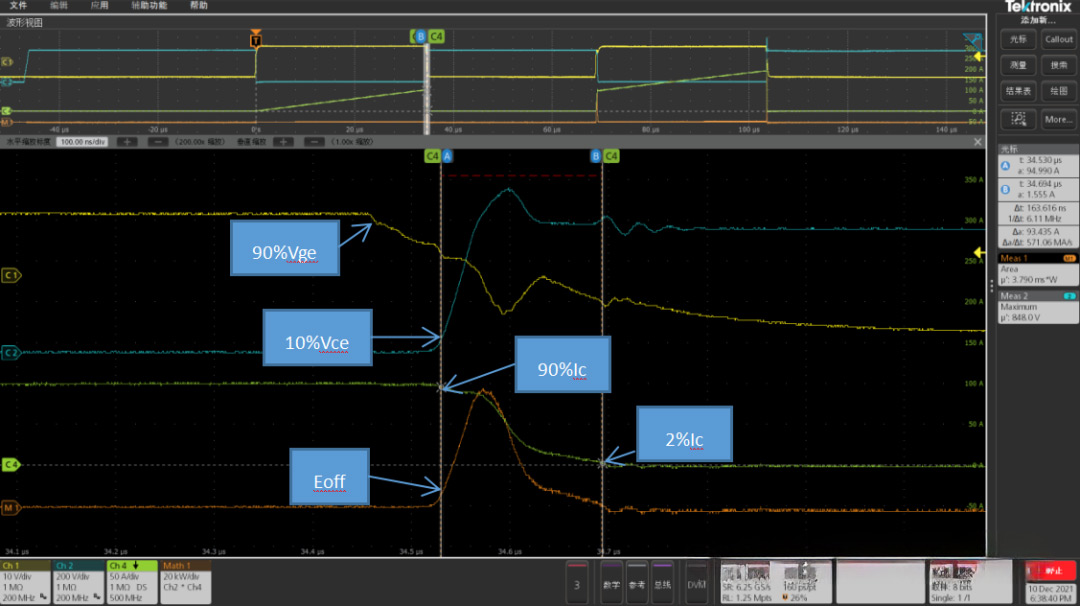
Task: Open the Math 1 badge settings
Action: [x=184, y=580]
